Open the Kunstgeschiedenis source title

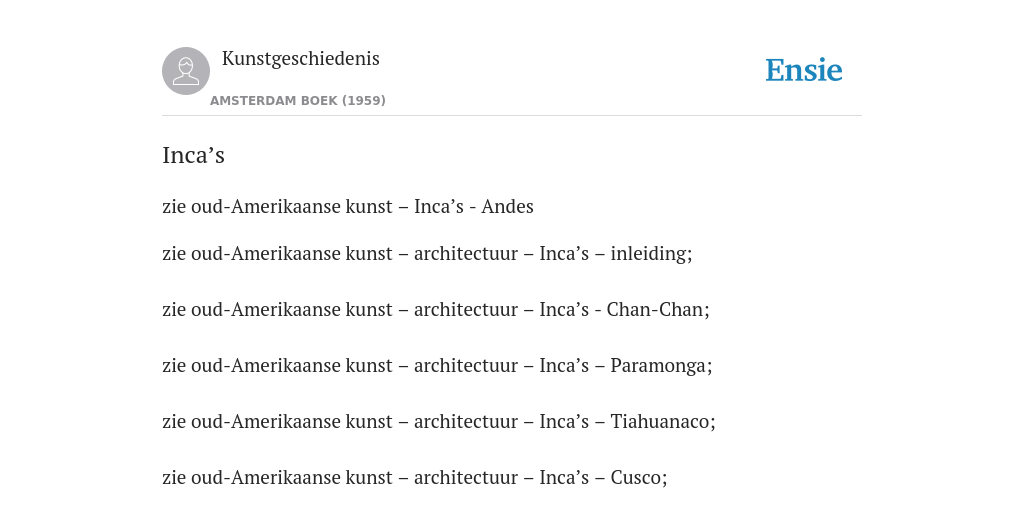click(300, 59)
